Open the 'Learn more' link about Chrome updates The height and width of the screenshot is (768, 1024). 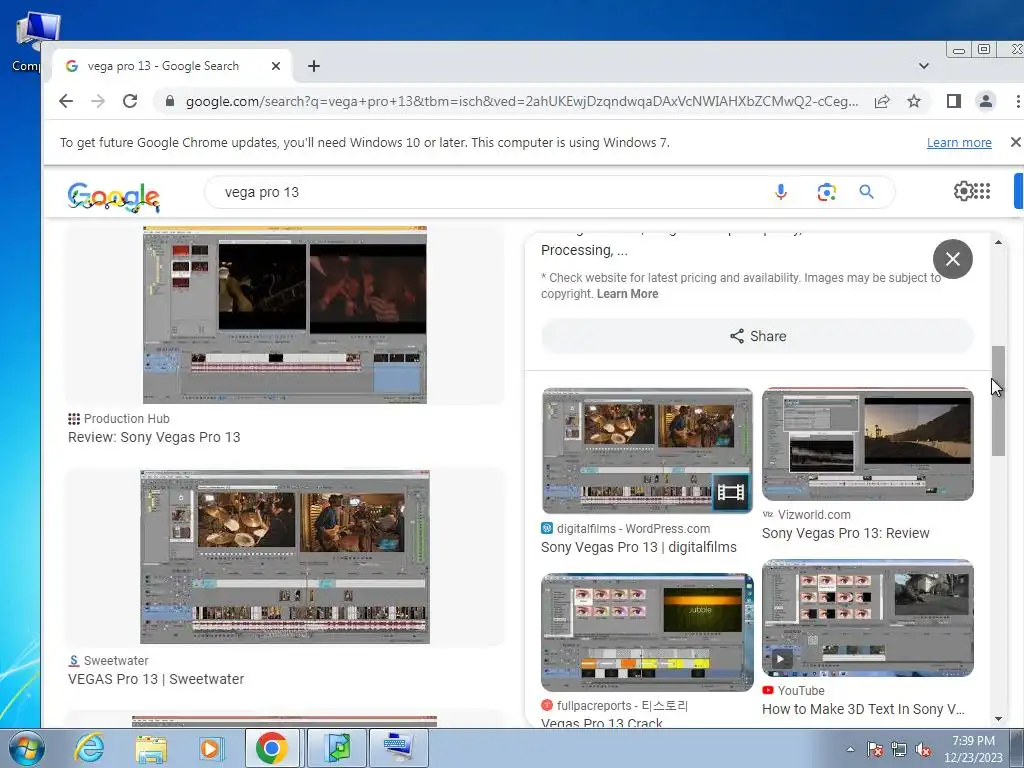(959, 142)
